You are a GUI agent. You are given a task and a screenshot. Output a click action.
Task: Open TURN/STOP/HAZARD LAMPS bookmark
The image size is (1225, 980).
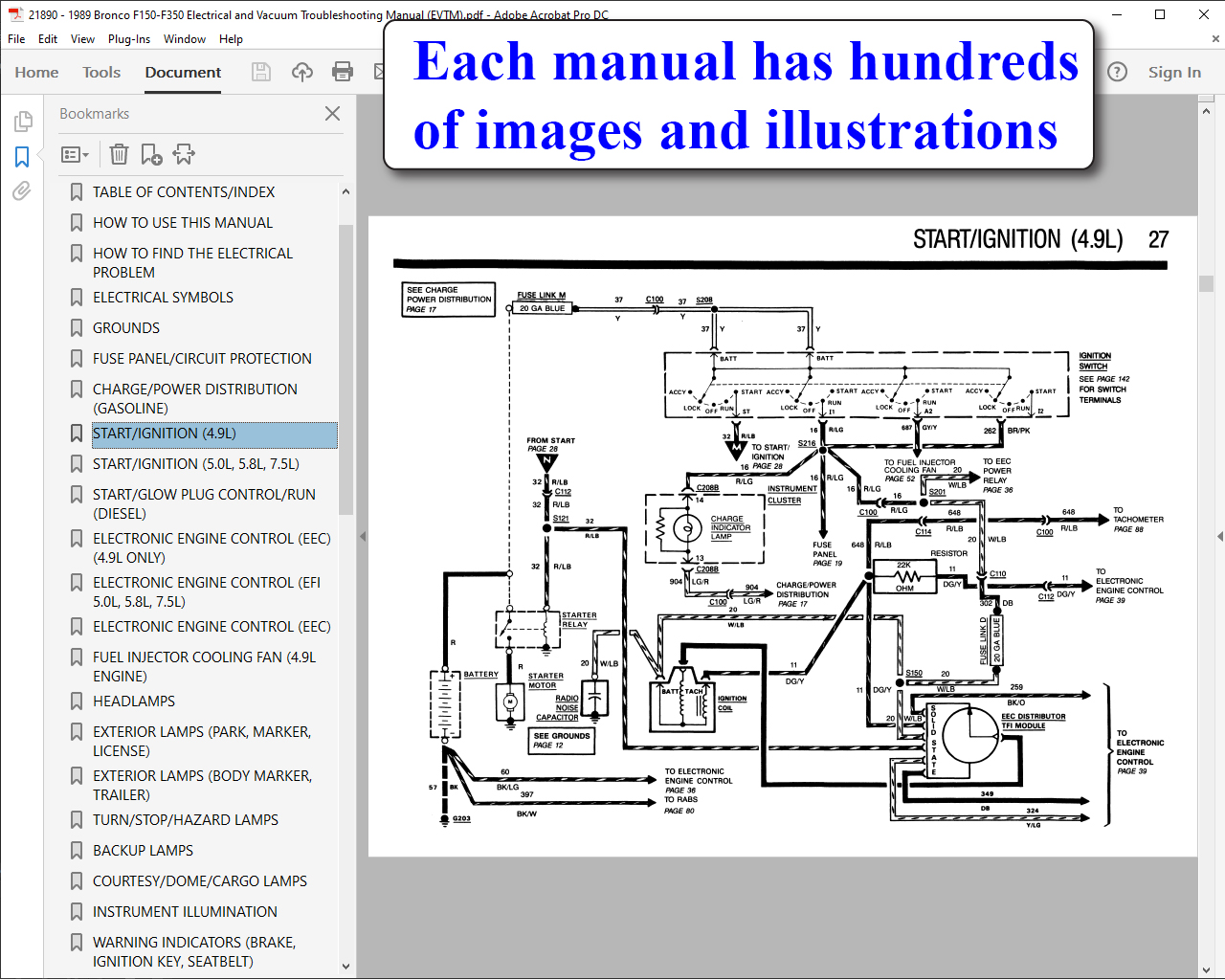point(186,820)
